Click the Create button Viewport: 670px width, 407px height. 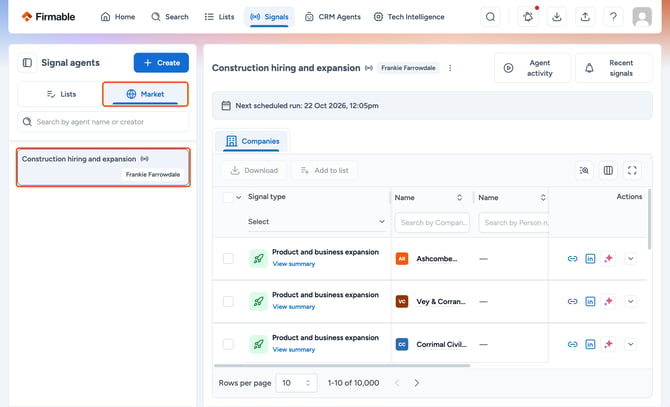click(161, 63)
